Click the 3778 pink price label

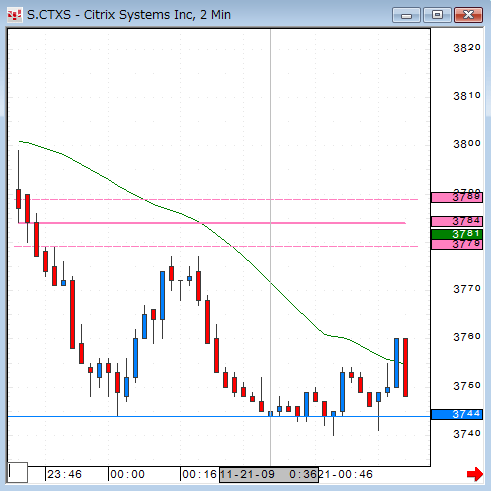click(x=457, y=244)
